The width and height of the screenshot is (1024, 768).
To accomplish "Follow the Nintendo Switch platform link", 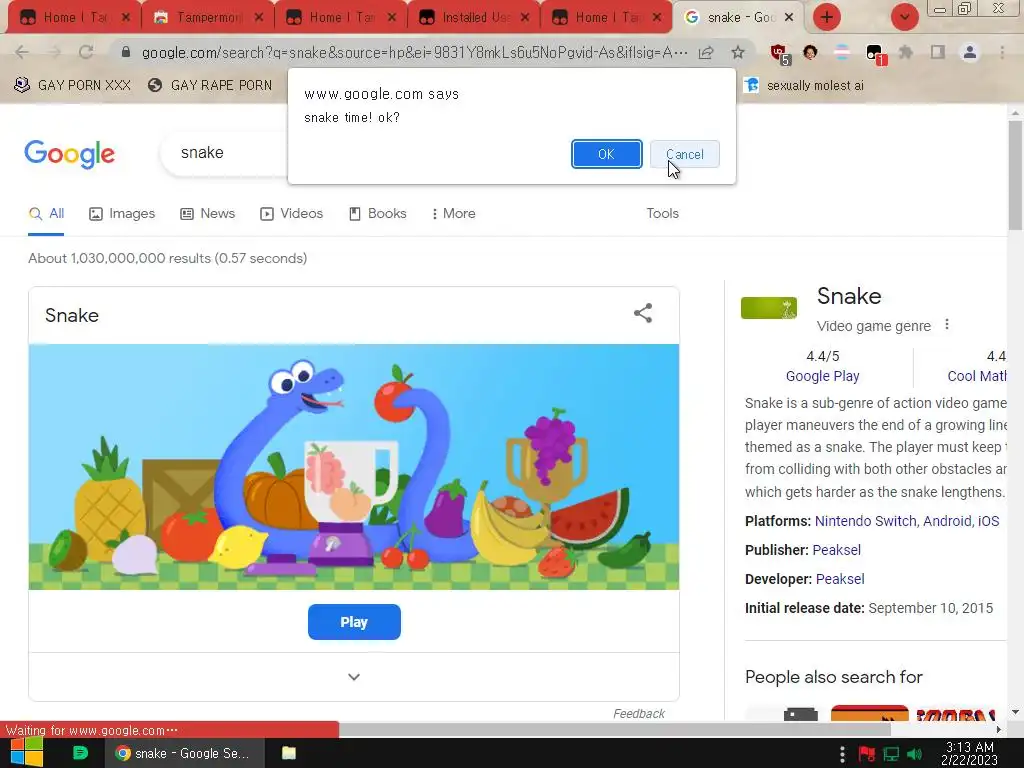I will [865, 521].
